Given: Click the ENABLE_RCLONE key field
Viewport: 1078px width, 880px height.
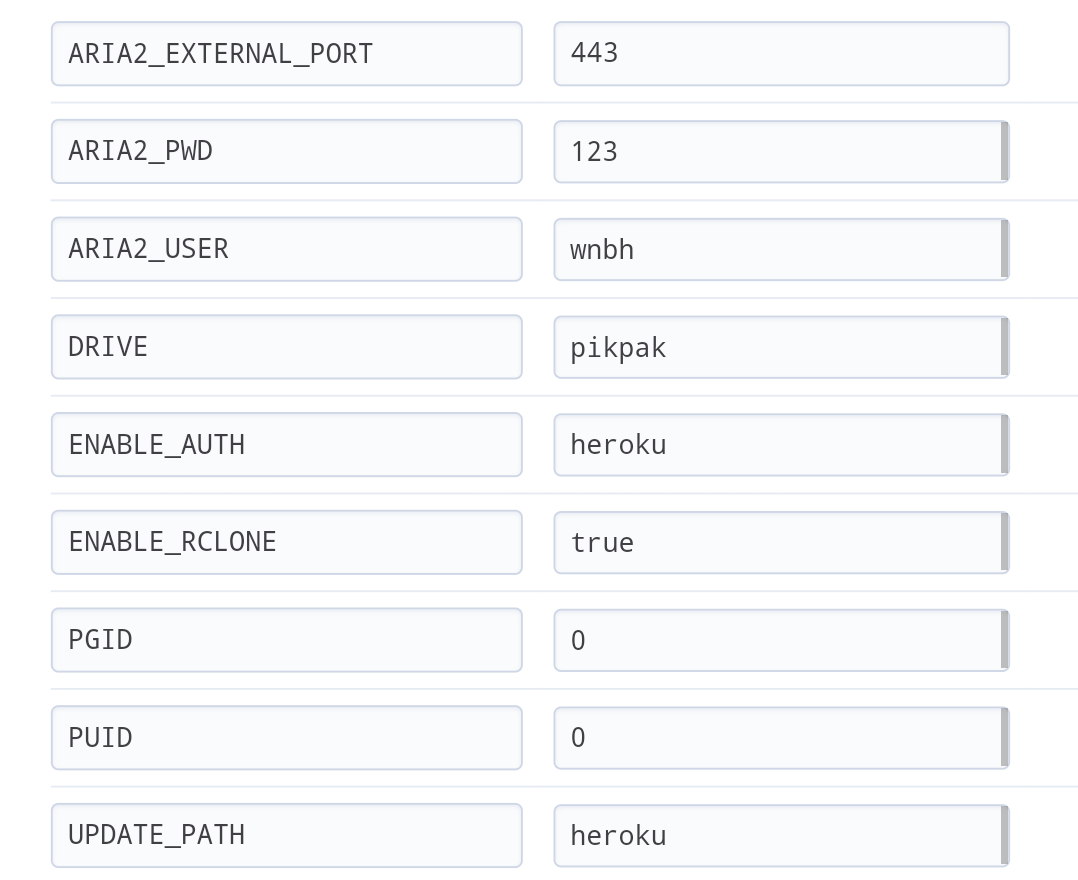Looking at the screenshot, I should [286, 542].
